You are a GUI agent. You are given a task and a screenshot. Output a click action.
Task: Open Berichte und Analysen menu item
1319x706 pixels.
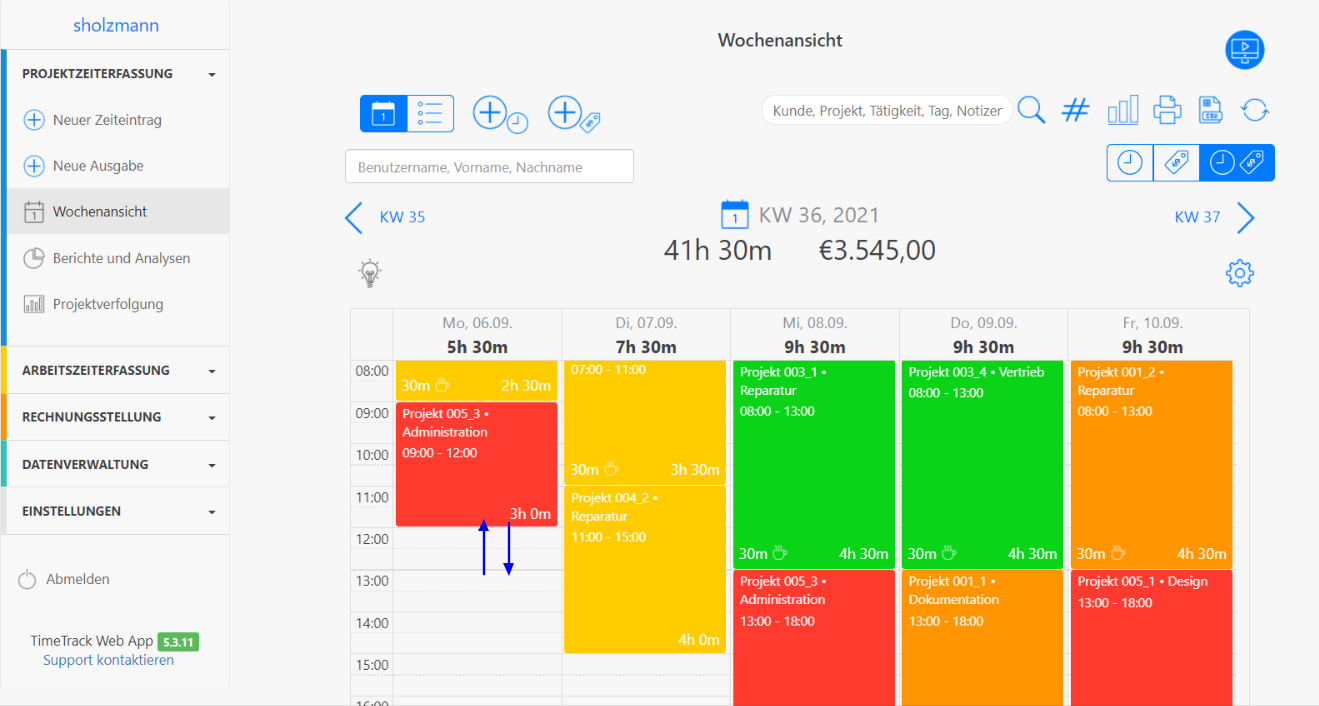pos(120,258)
